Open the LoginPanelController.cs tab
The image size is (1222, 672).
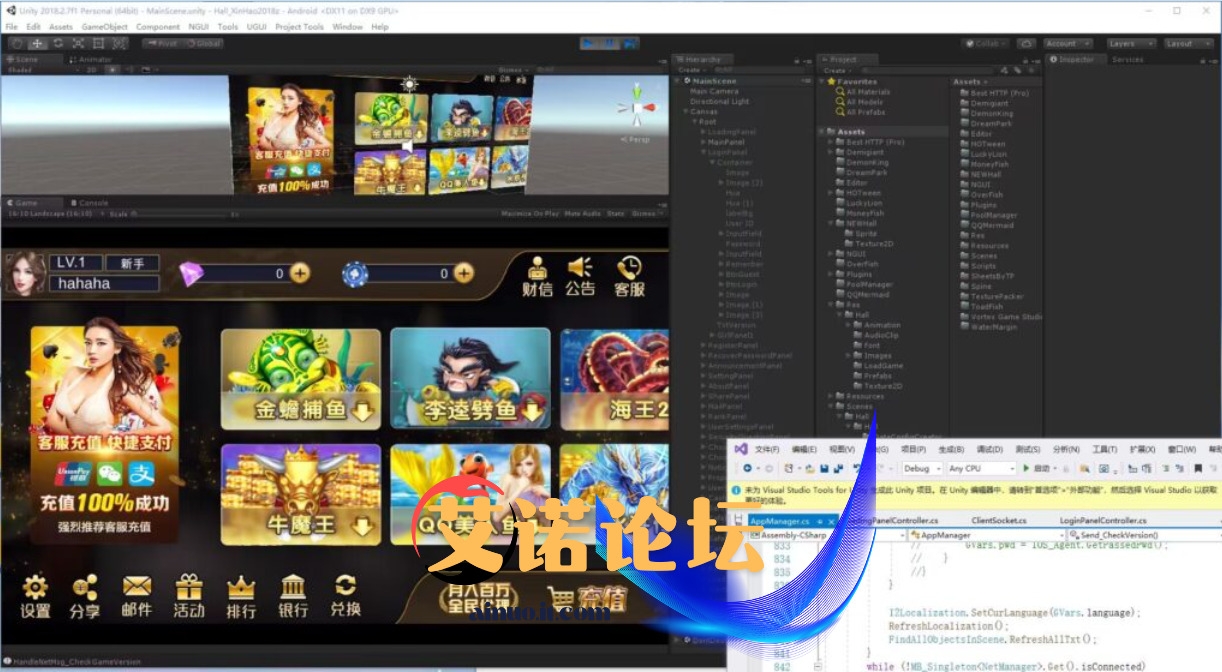click(1103, 521)
